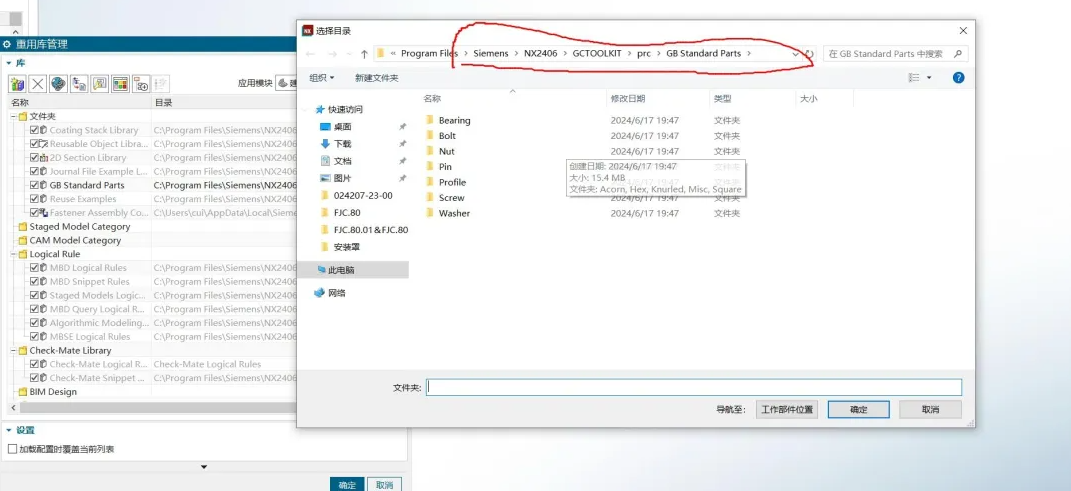Click the 此电脑 item in navigation pane
The width and height of the screenshot is (1071, 491).
click(x=341, y=270)
